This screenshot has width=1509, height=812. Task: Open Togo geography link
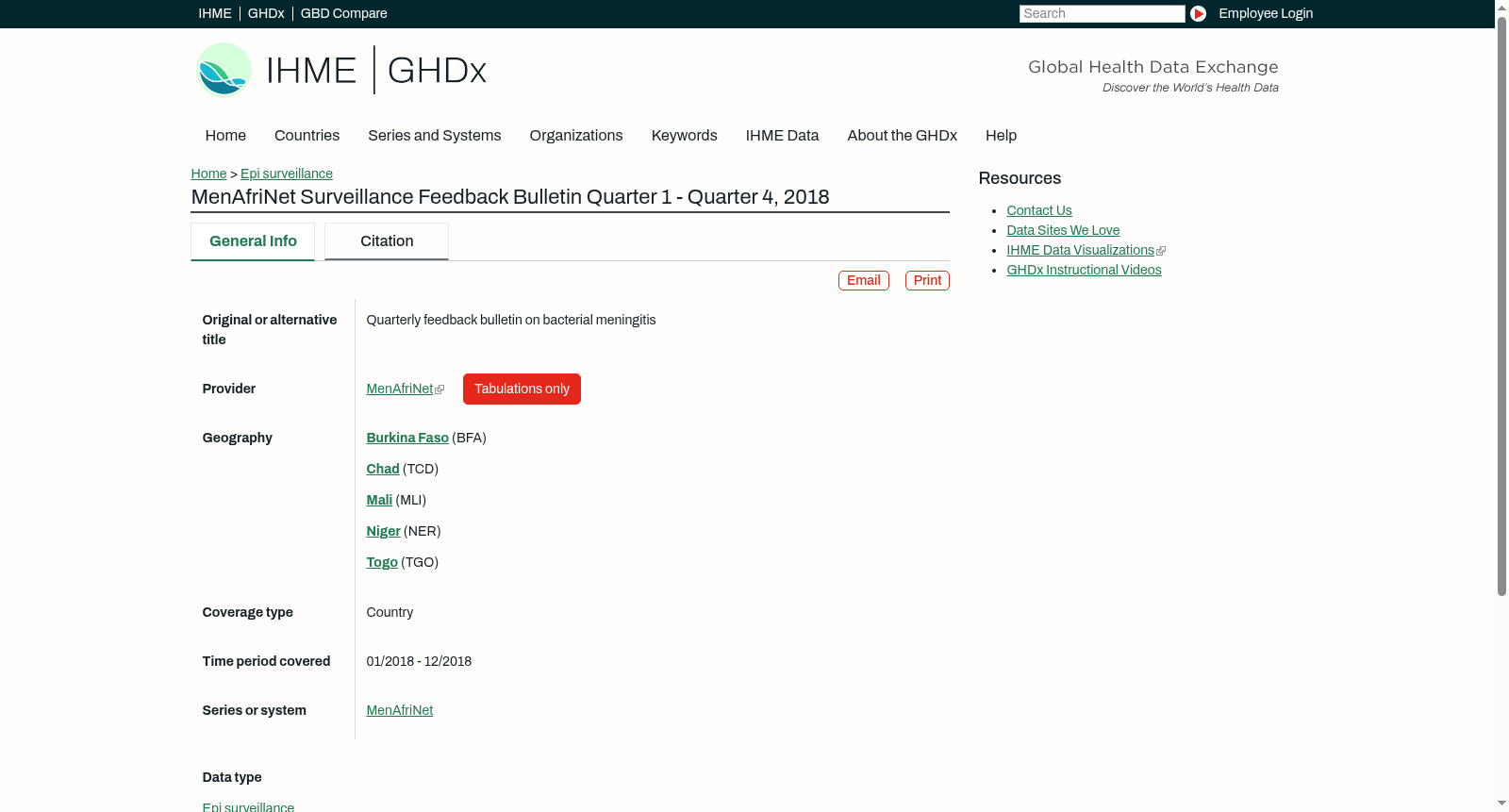click(382, 562)
